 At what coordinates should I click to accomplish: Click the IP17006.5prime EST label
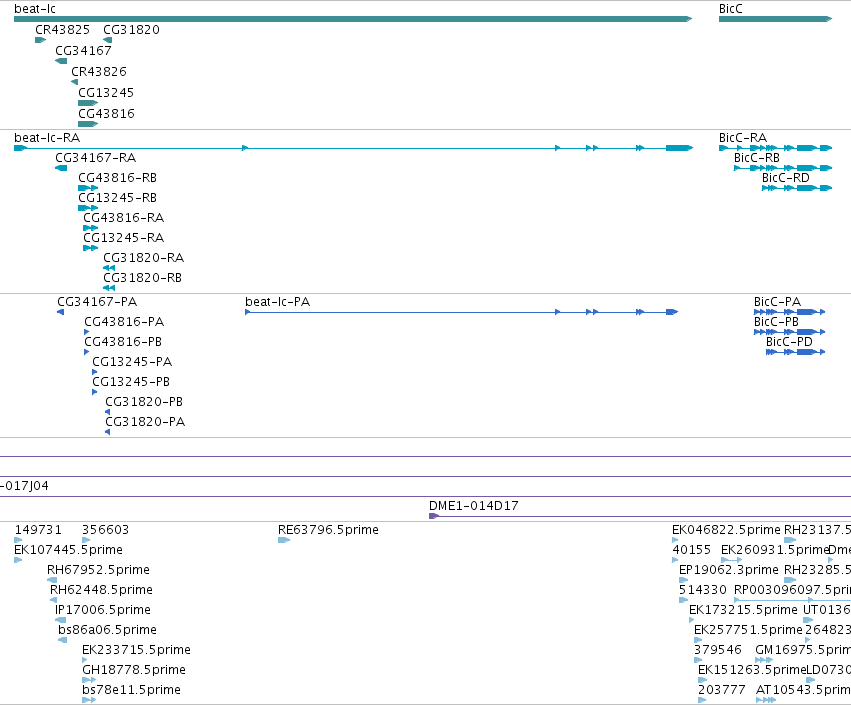tap(103, 610)
